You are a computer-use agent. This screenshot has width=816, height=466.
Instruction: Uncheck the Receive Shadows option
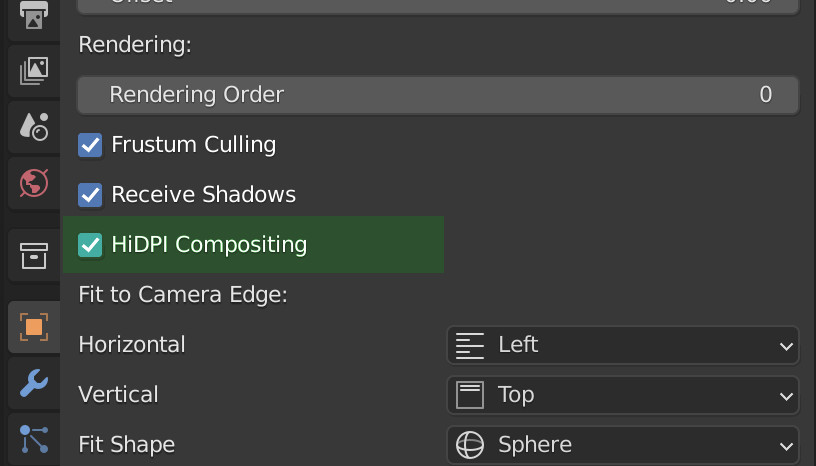coord(90,195)
